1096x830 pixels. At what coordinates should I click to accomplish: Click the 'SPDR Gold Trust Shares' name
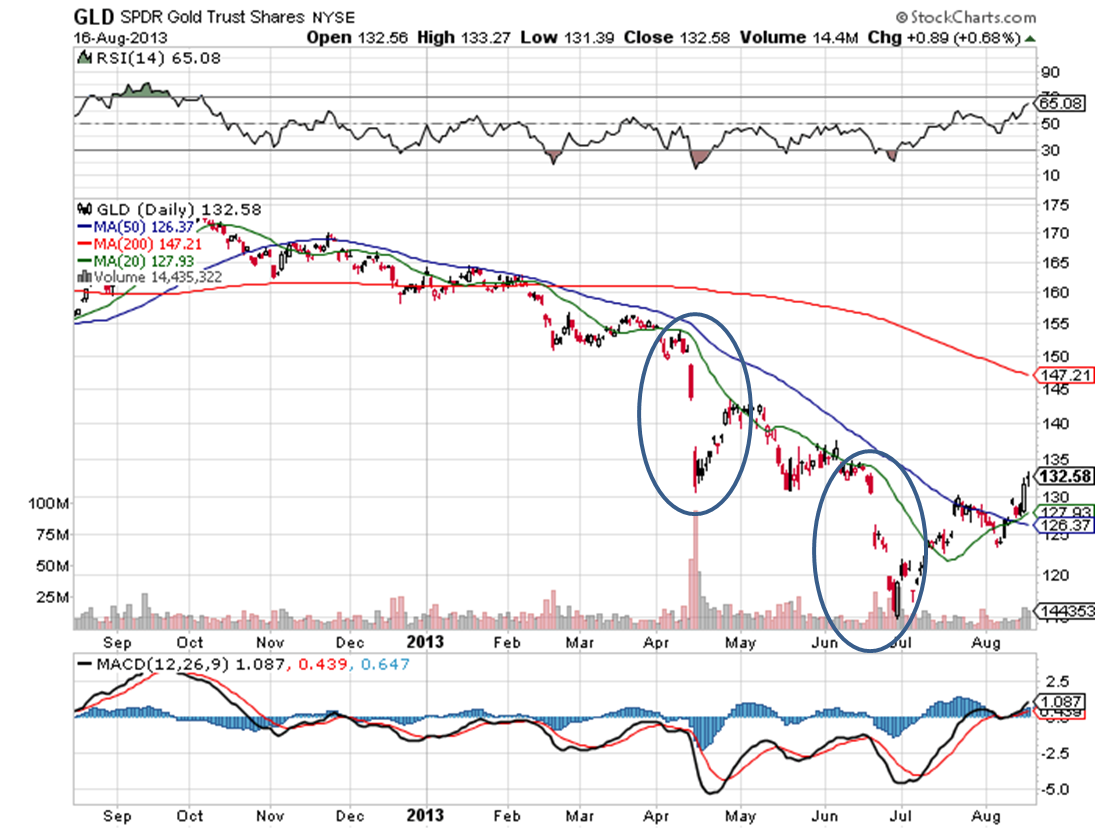click(212, 17)
